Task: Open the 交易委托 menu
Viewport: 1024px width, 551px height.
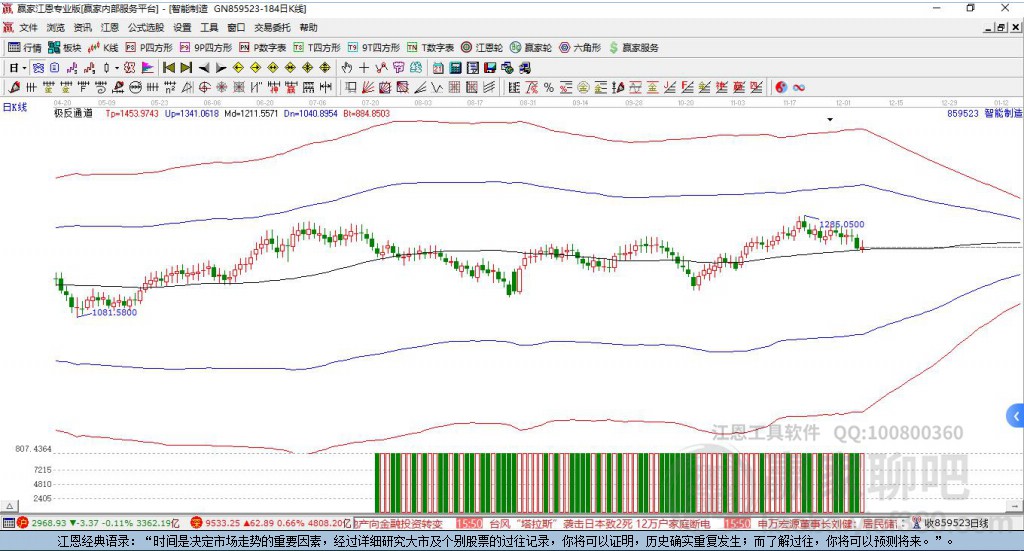Action: tap(272, 27)
